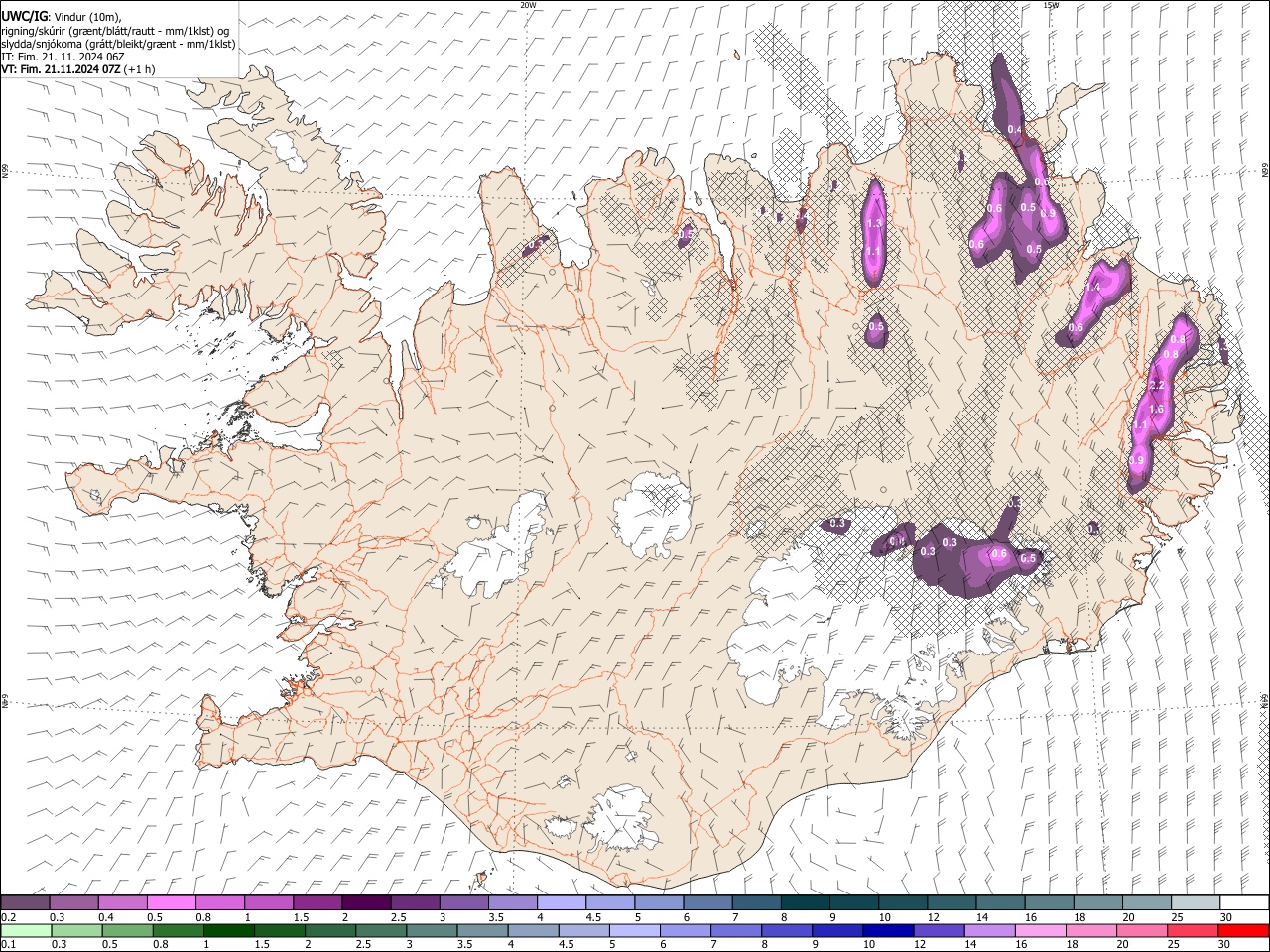The width and height of the screenshot is (1270, 952).
Task: Select the bright pink upper swatch between 0.5 and 0.8
Action: point(172,903)
